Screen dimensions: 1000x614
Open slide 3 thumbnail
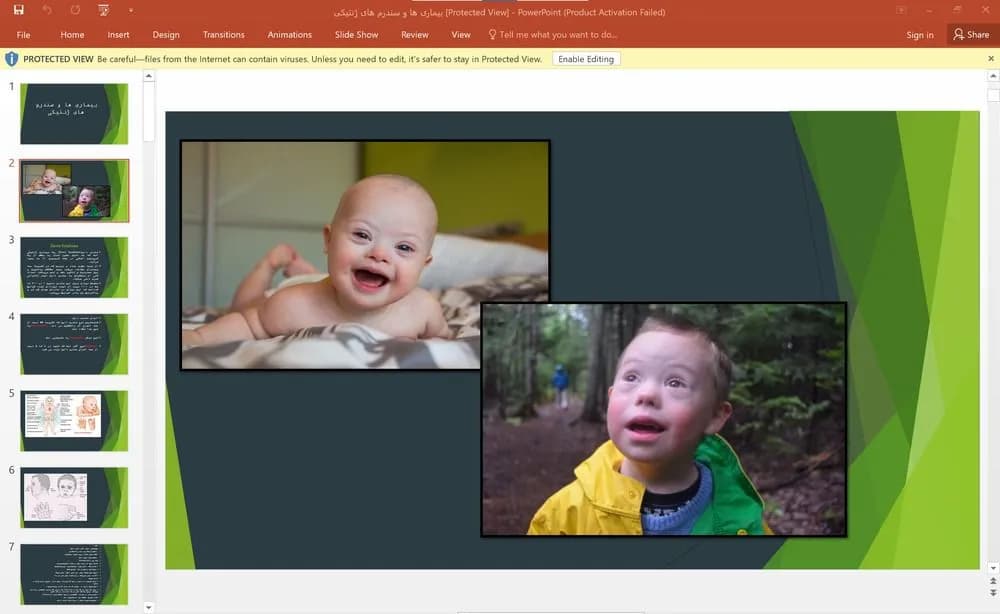tap(74, 267)
